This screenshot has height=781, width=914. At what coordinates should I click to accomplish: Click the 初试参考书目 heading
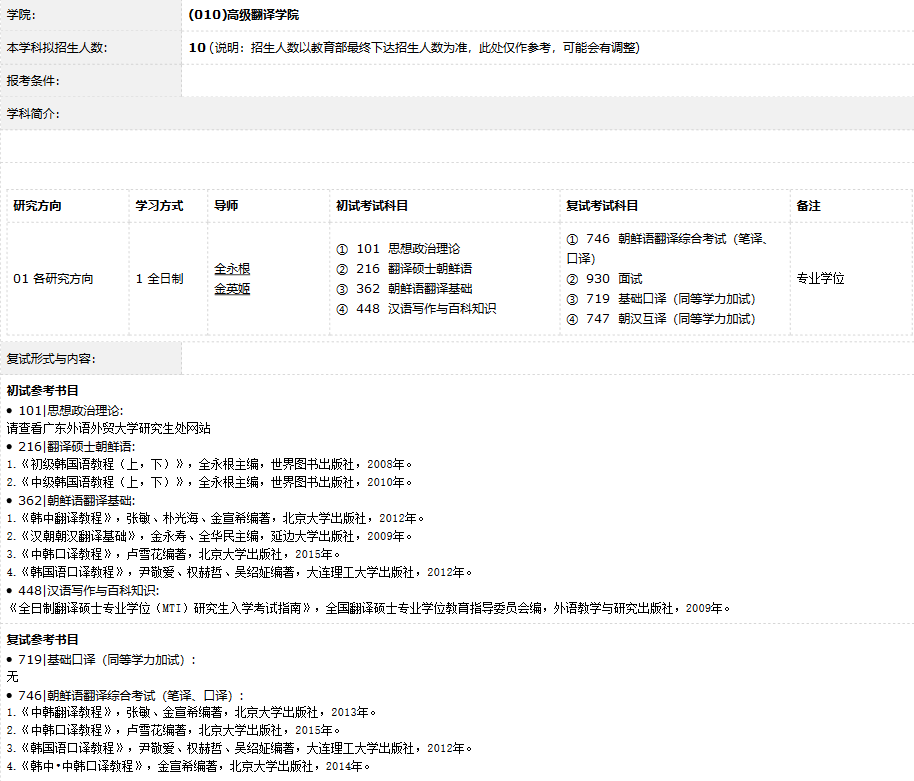tap(43, 391)
